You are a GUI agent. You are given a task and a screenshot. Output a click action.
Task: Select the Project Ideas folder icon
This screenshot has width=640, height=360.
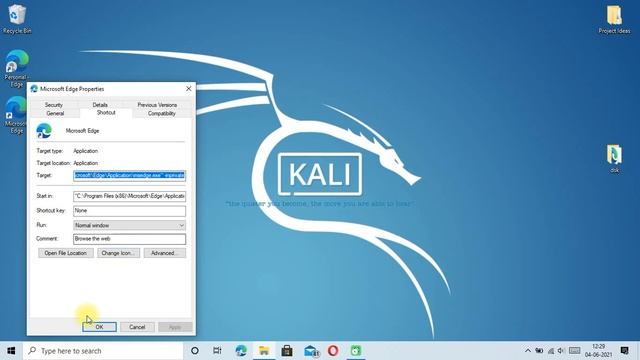(x=614, y=19)
